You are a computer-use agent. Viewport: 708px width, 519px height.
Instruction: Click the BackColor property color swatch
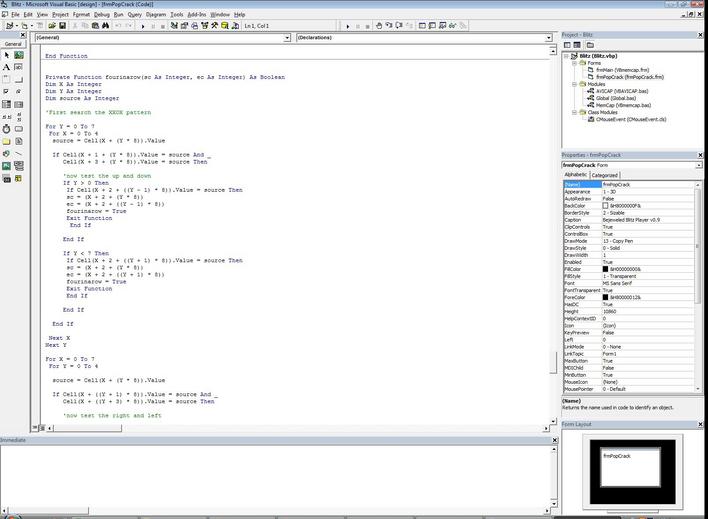(x=606, y=205)
